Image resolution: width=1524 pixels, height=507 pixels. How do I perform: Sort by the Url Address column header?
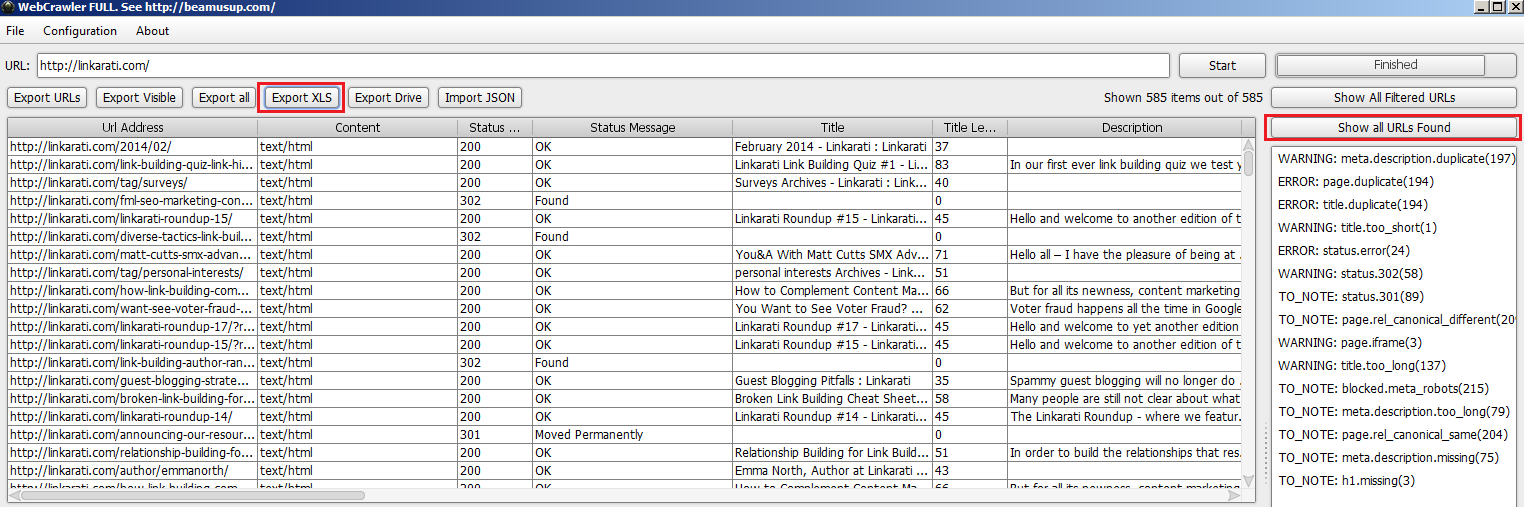[132, 128]
